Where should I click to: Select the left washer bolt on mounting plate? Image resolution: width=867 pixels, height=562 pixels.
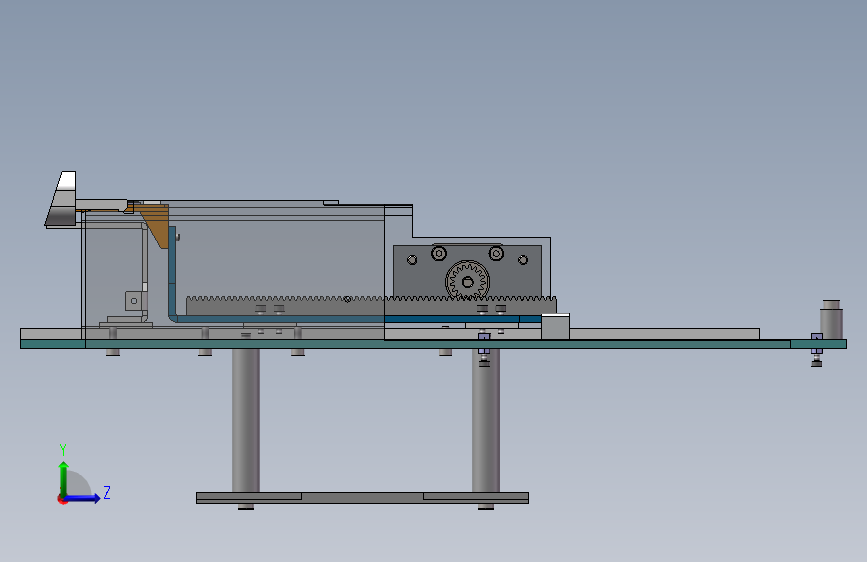(x=439, y=253)
